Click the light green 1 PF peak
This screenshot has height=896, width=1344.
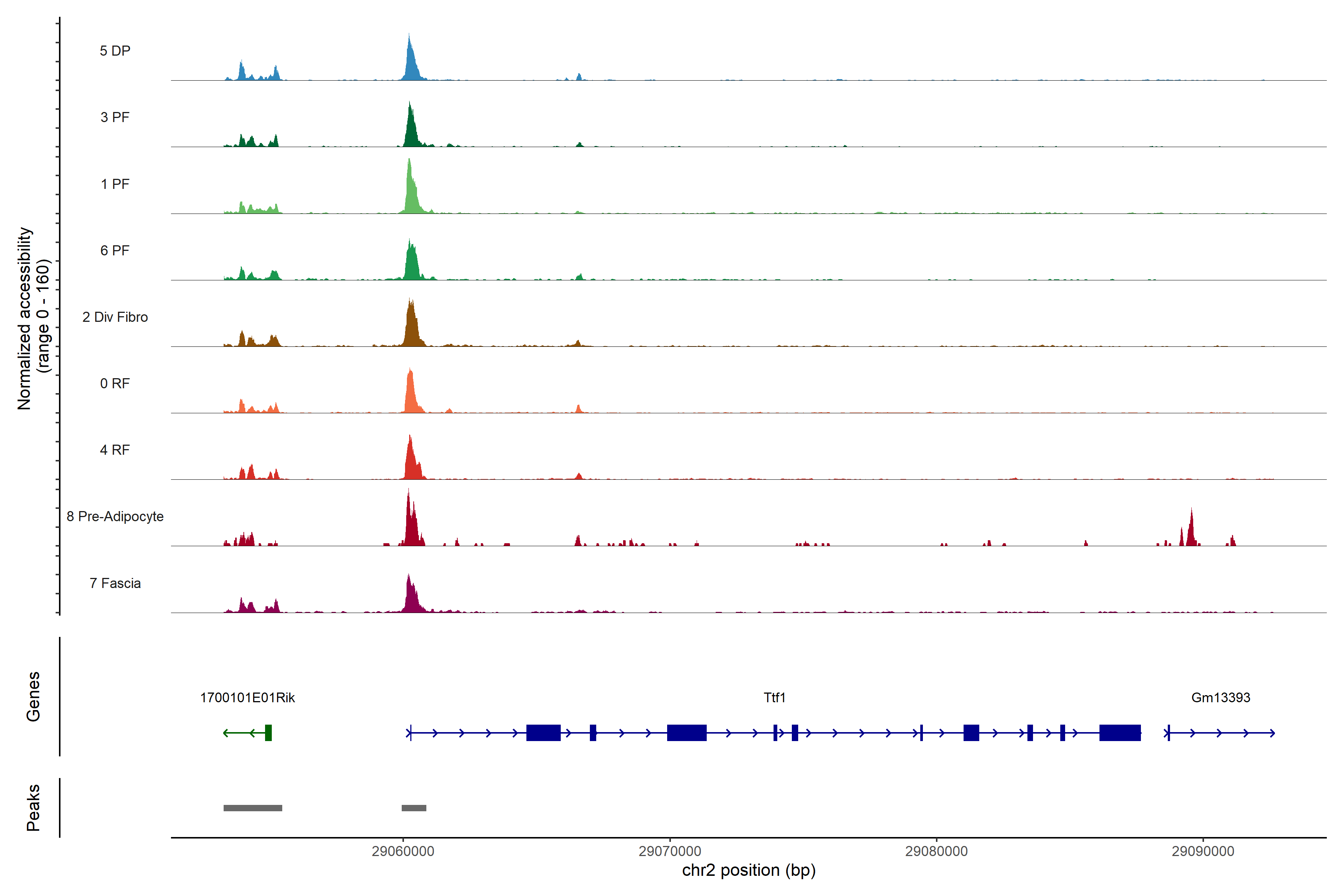click(x=411, y=194)
